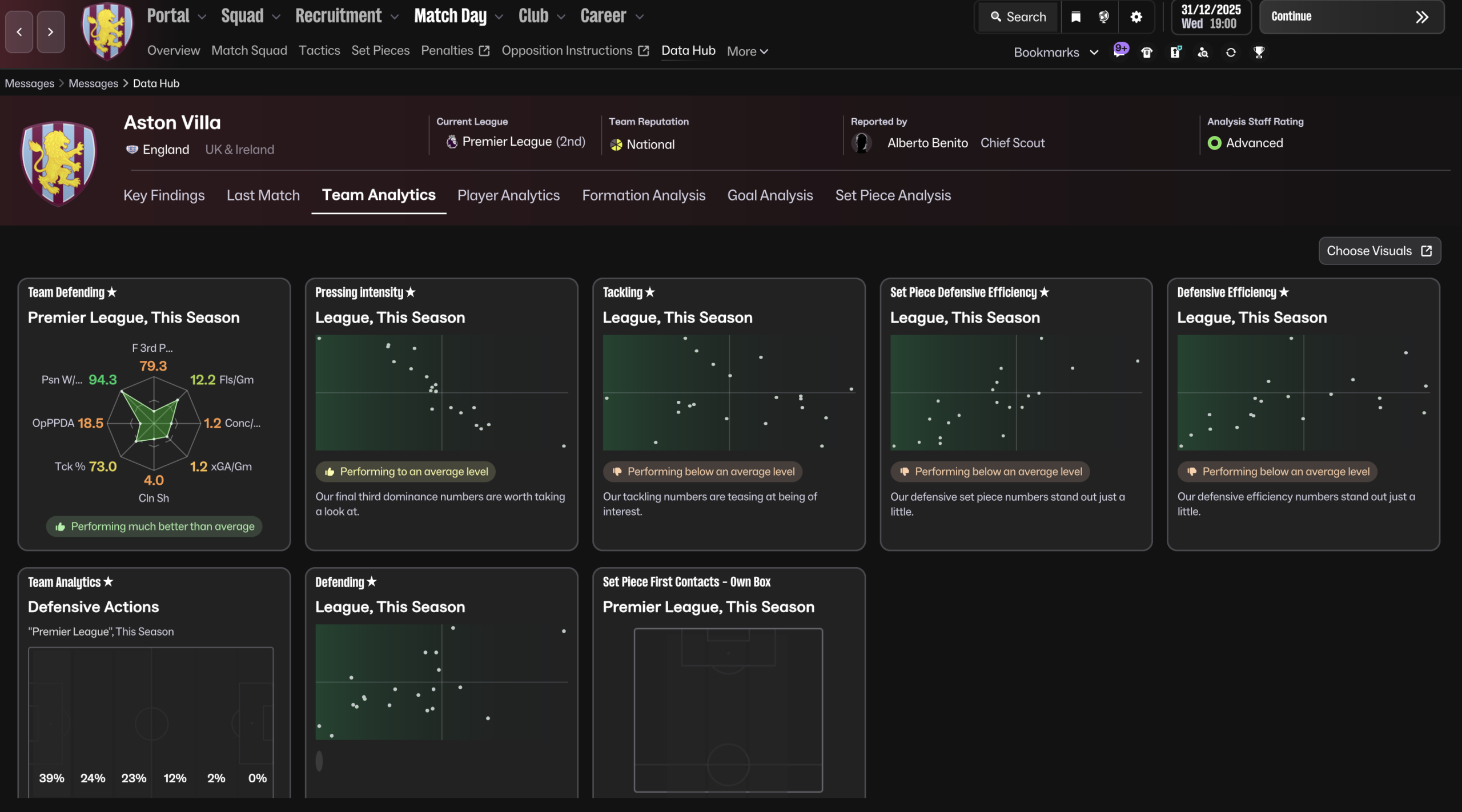Click the bookmark flag icon
1462x812 pixels.
click(x=1075, y=17)
